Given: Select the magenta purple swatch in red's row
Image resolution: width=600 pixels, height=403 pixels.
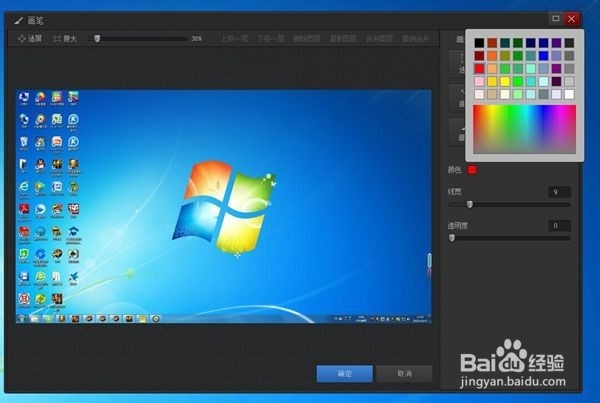Looking at the screenshot, I should 556,69.
